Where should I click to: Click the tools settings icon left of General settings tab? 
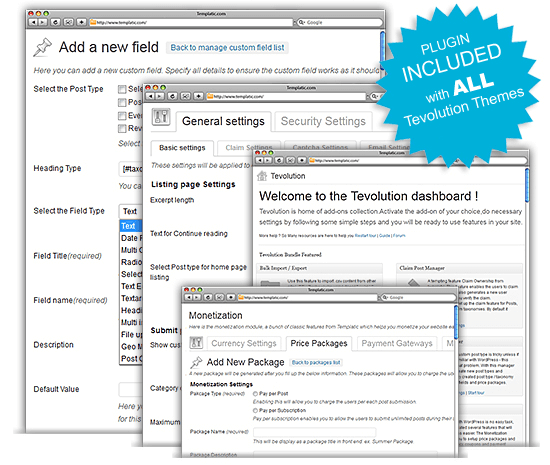pos(161,117)
